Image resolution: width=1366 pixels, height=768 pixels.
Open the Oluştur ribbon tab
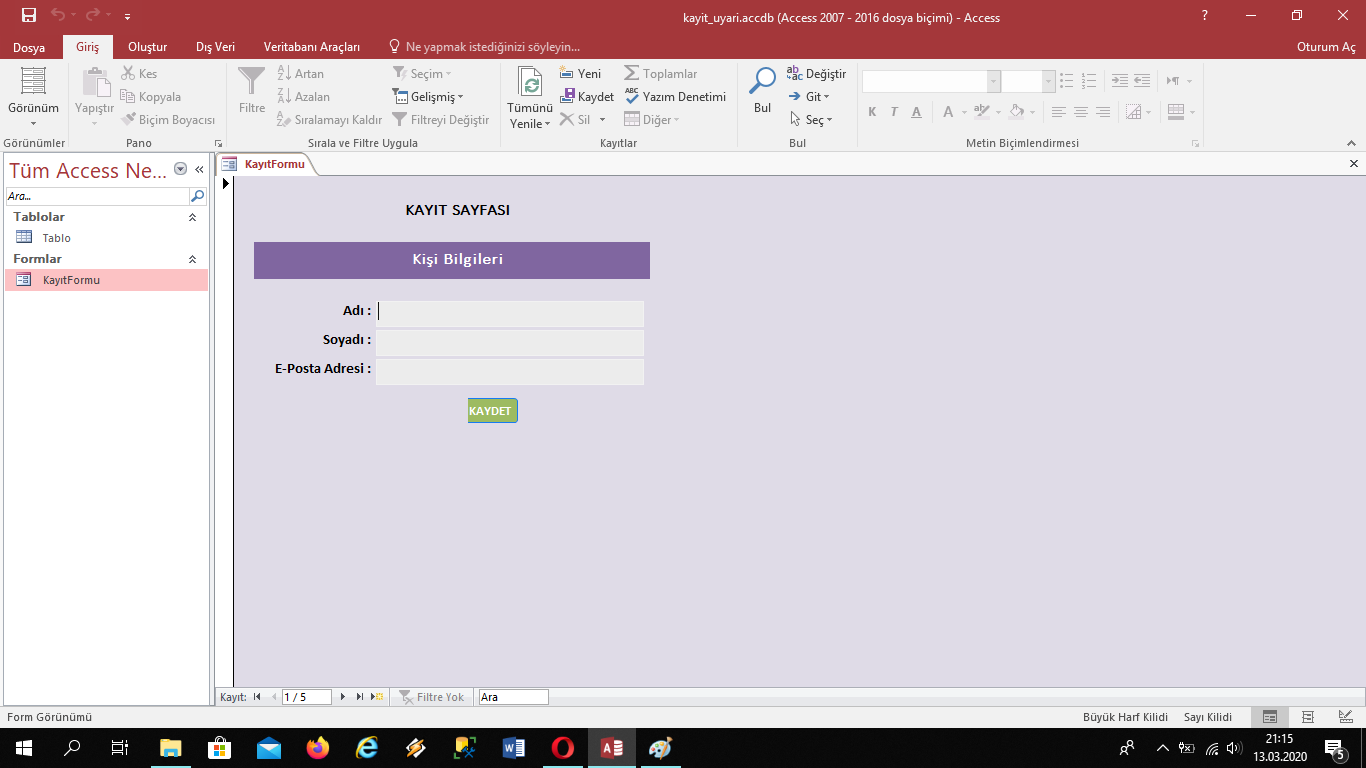pos(147,47)
